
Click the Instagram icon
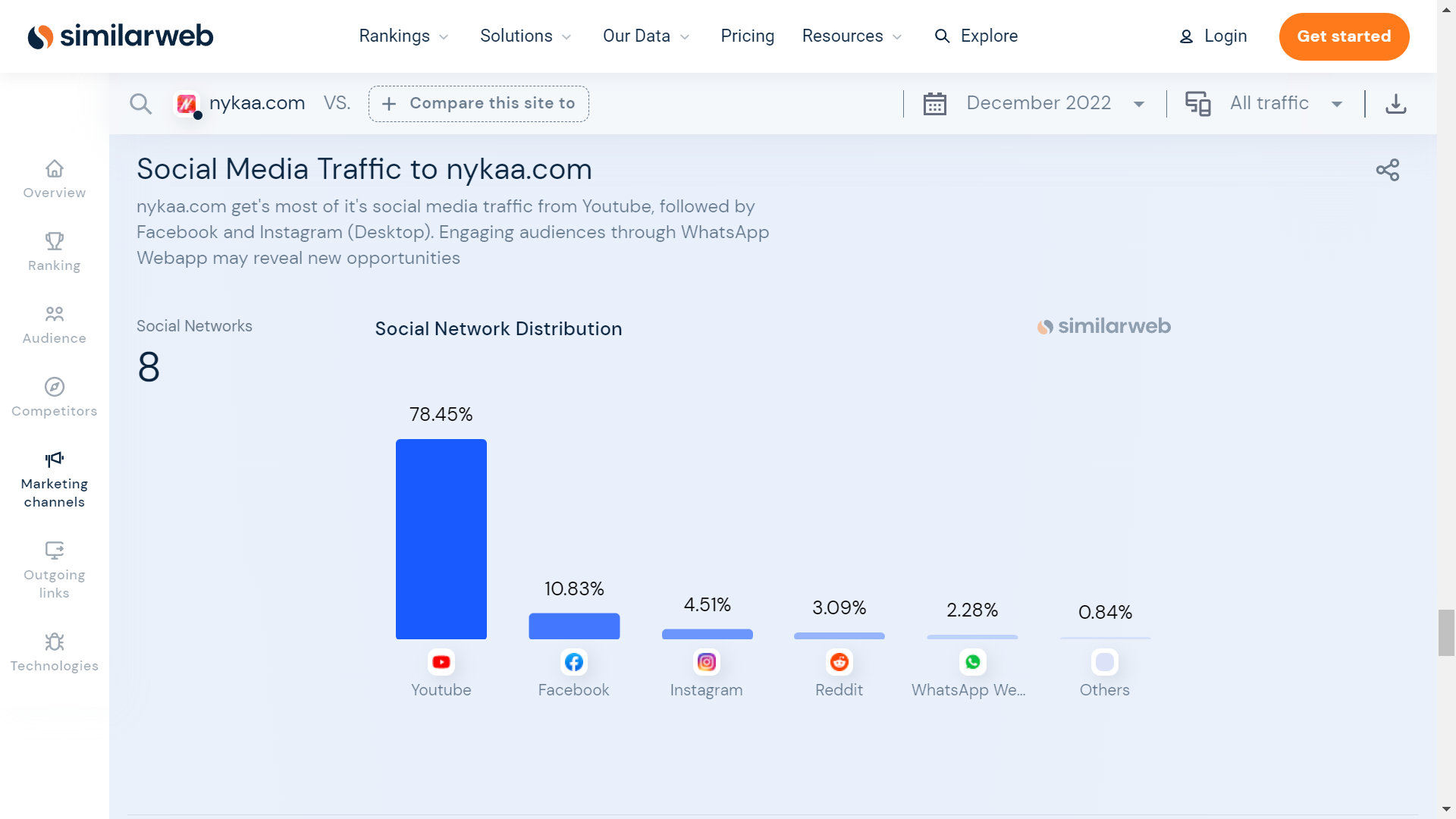pos(707,662)
